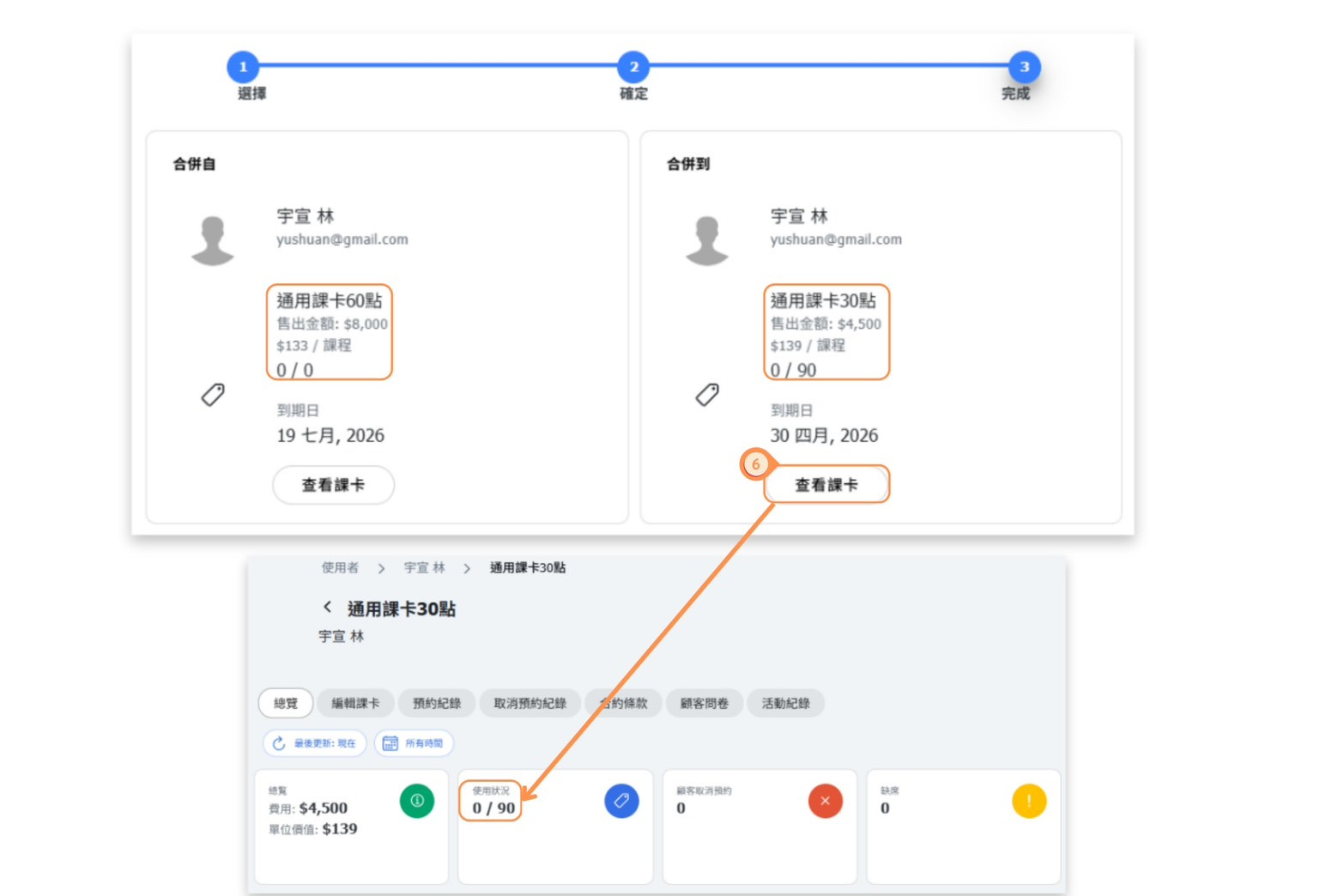The height and width of the screenshot is (896, 1344).
Task: Click 查看課卡 button under 合併到
Action: point(826,485)
